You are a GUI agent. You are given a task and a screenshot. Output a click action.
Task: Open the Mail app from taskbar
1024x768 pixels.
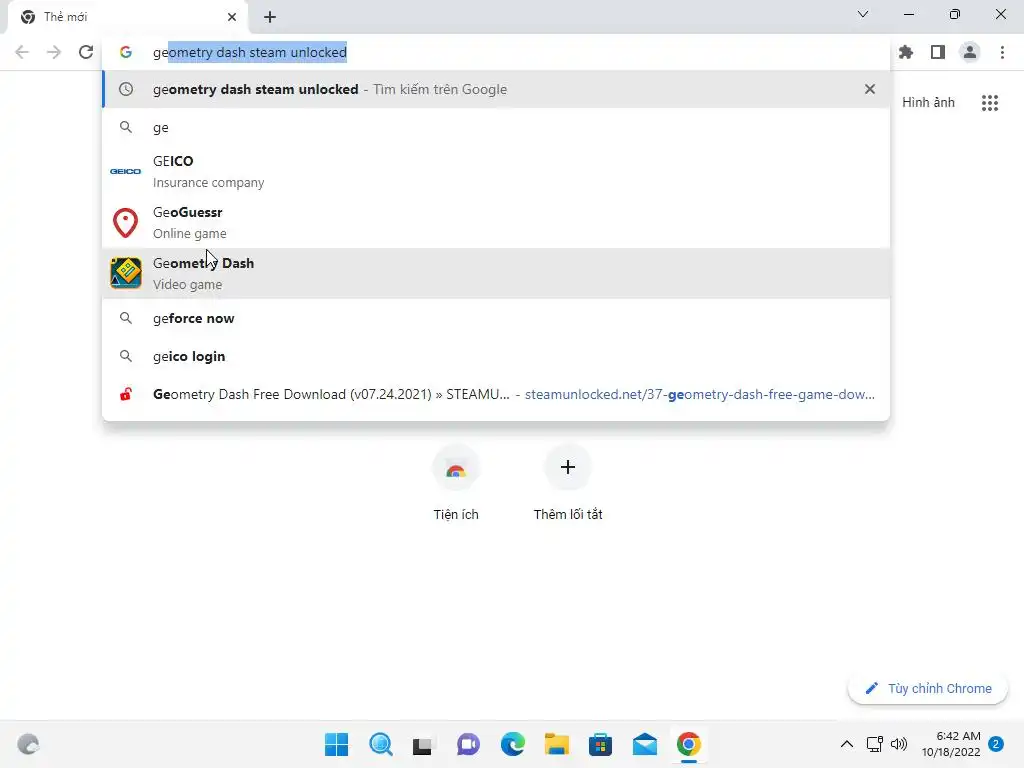click(645, 744)
